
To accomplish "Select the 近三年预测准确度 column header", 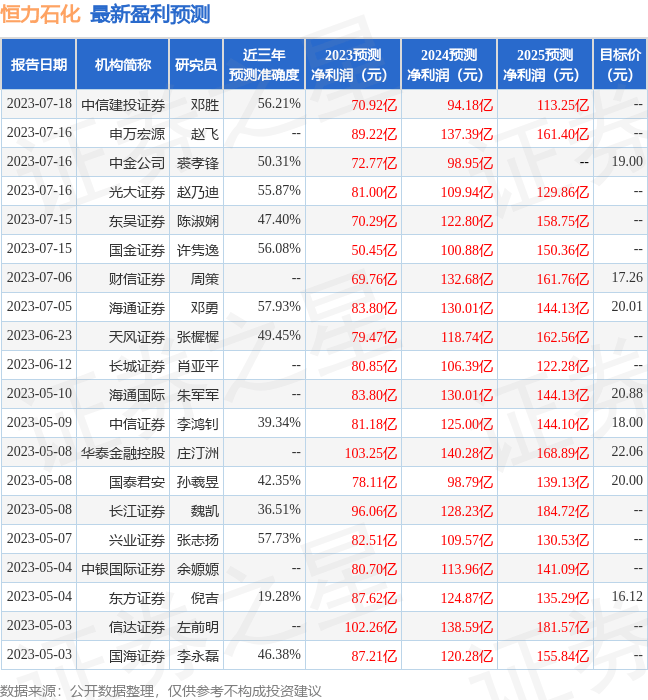I will (x=264, y=65).
